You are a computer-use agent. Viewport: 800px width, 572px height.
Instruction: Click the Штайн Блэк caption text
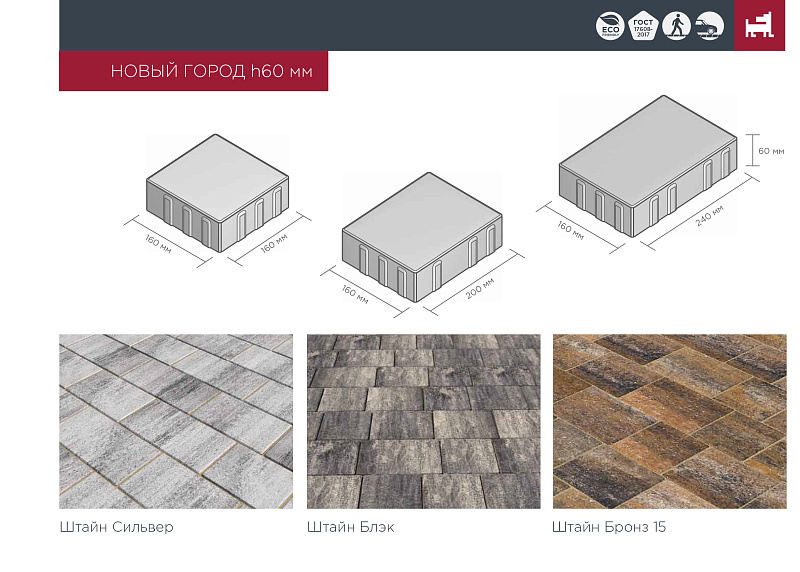[350, 526]
